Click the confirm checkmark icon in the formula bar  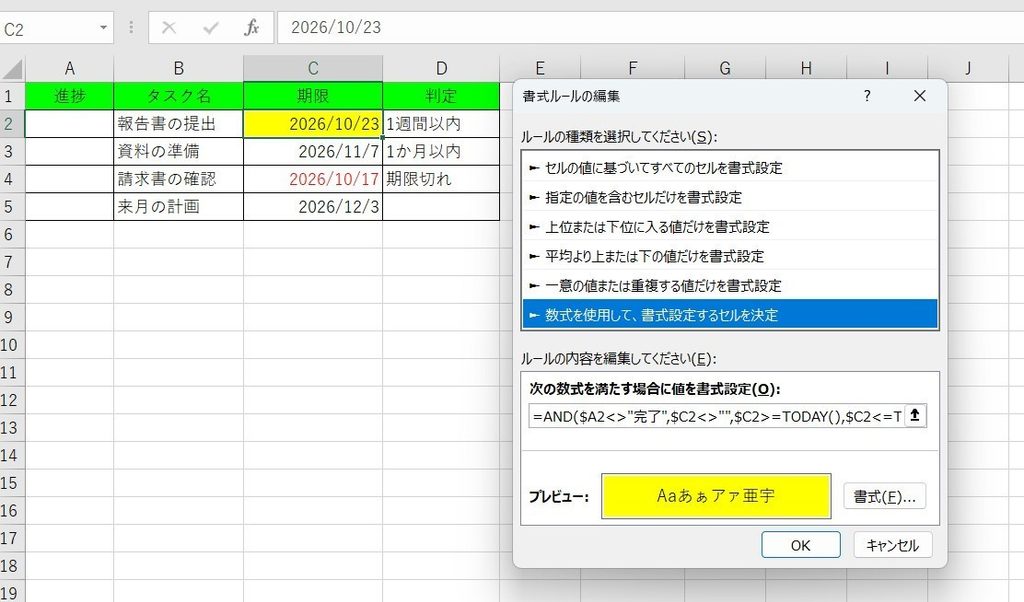point(210,27)
